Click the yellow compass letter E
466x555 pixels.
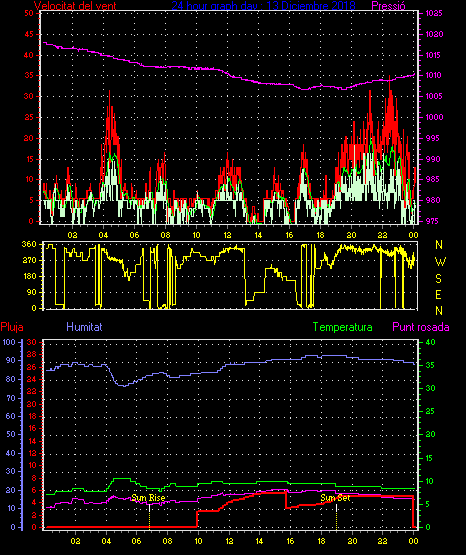point(438,294)
